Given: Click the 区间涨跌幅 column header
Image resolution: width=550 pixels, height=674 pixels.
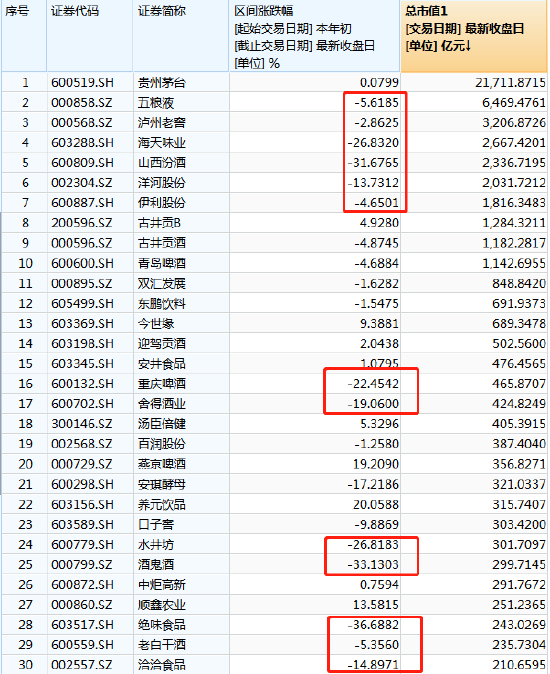Looking at the screenshot, I should tap(315, 36).
